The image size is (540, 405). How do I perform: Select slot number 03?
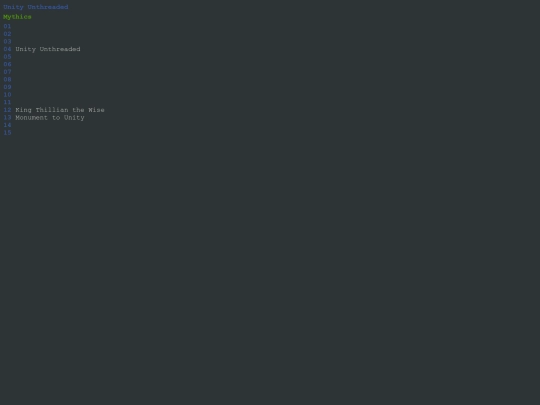(x=7, y=42)
